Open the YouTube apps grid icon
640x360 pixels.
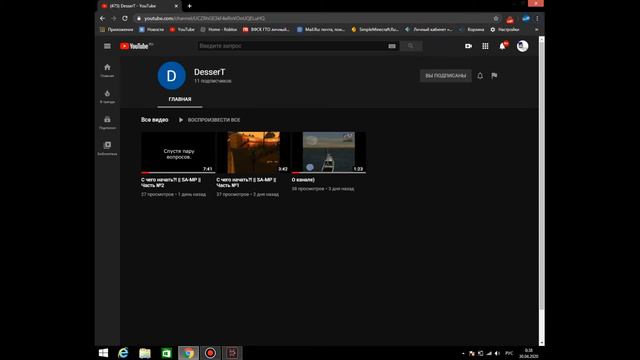(485, 46)
